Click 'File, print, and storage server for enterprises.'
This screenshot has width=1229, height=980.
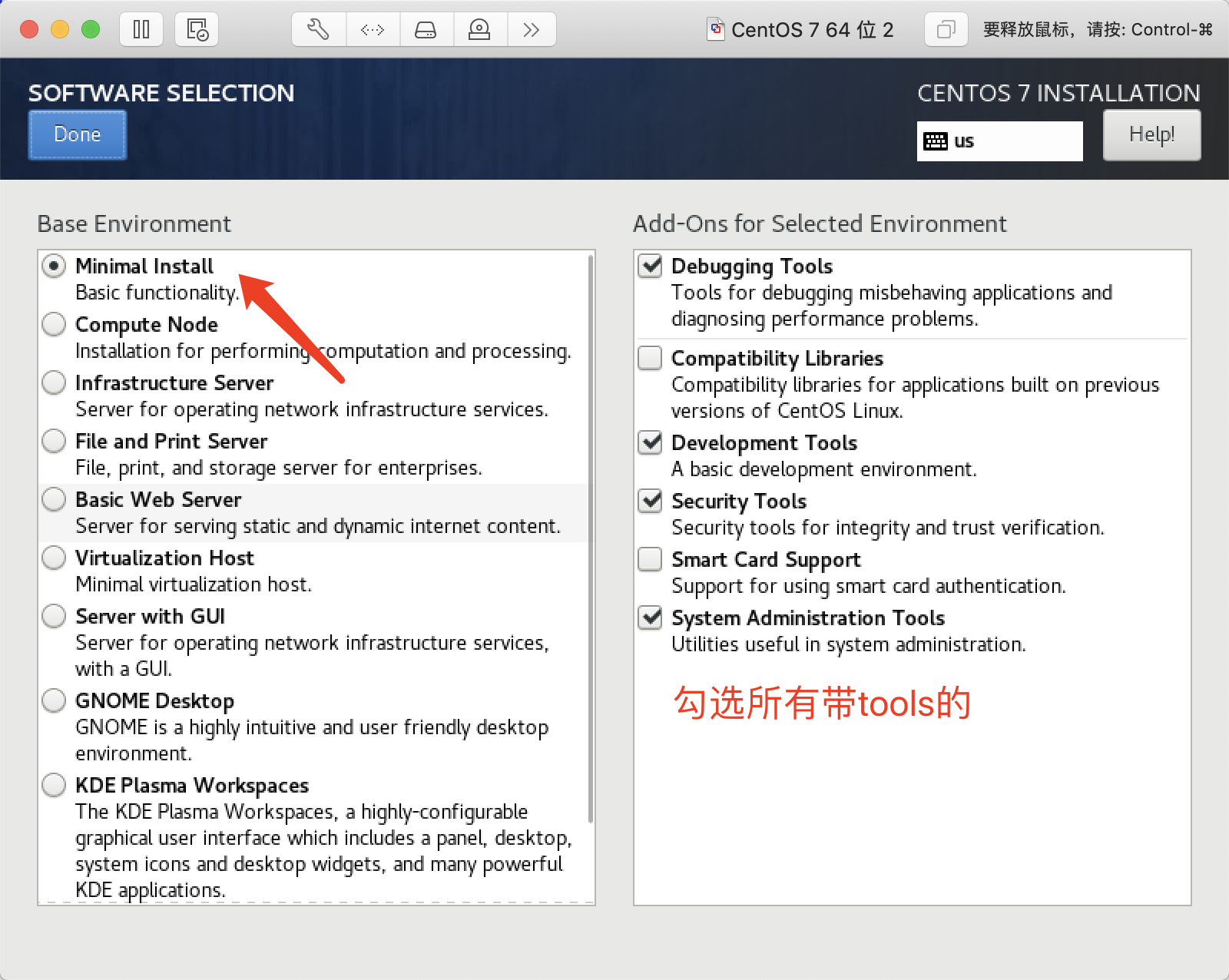(x=279, y=468)
